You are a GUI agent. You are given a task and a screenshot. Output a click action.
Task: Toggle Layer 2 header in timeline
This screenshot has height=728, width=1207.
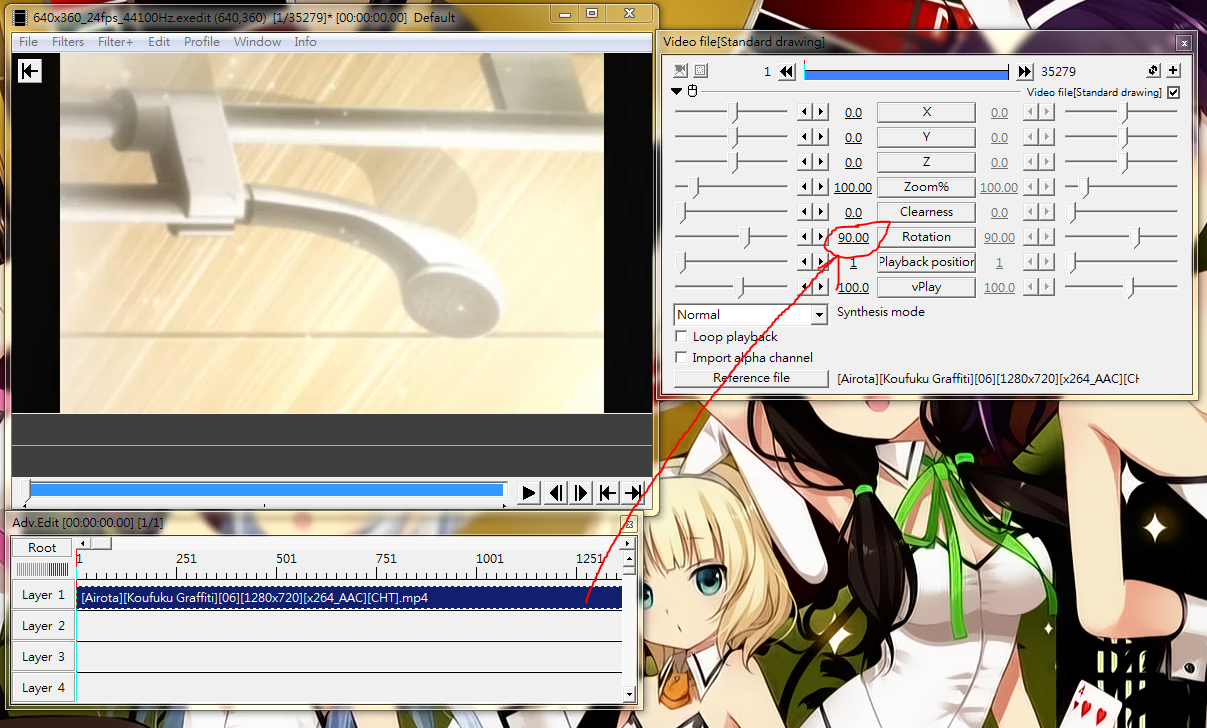coord(43,626)
